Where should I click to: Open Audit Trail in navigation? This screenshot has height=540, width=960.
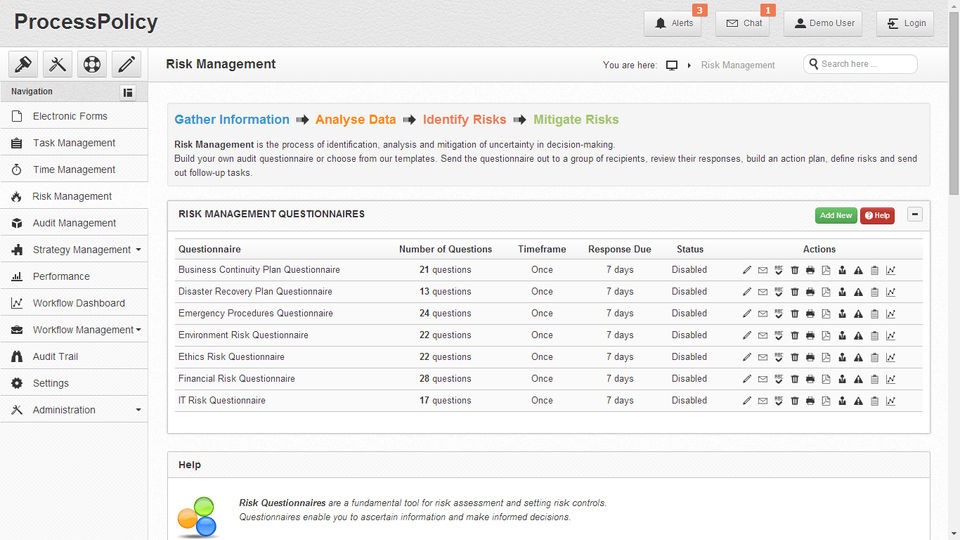tap(55, 357)
